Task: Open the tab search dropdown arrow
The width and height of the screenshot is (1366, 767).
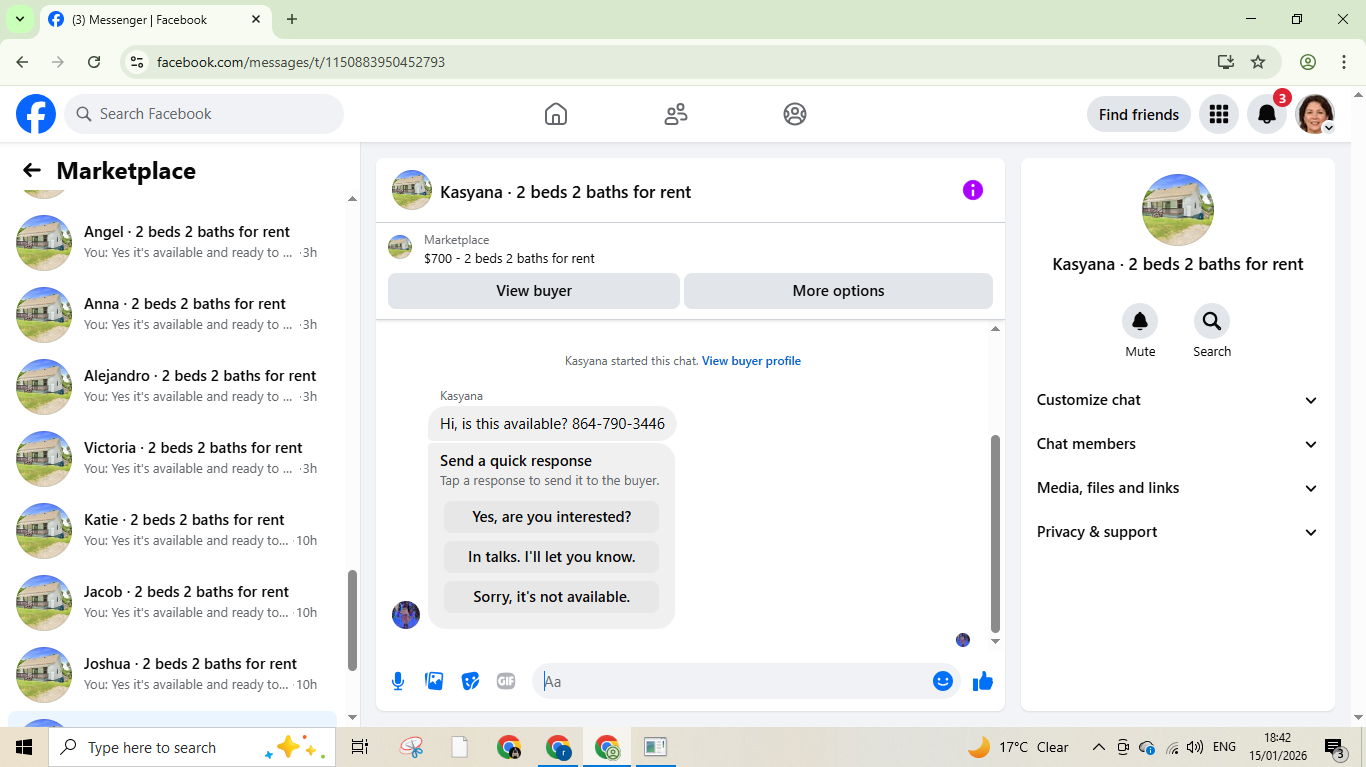Action: point(19,19)
